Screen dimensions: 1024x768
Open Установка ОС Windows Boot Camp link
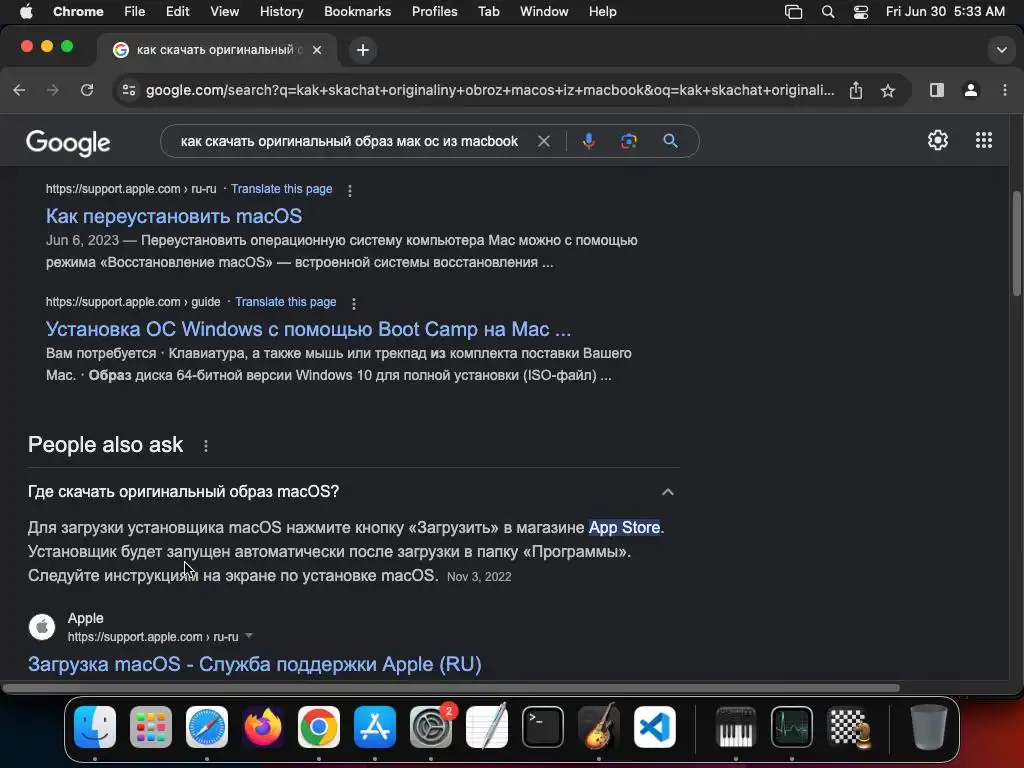308,329
